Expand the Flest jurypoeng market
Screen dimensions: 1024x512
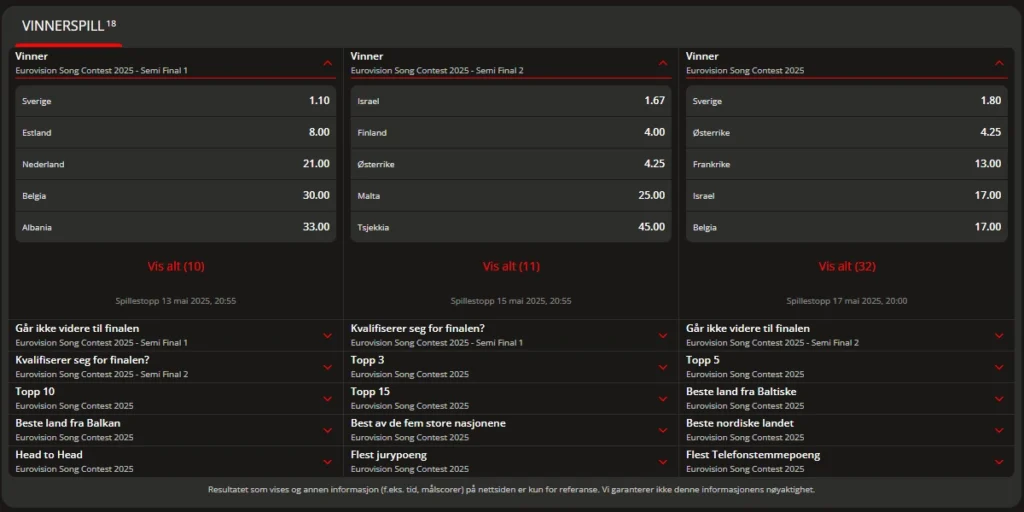511,461
